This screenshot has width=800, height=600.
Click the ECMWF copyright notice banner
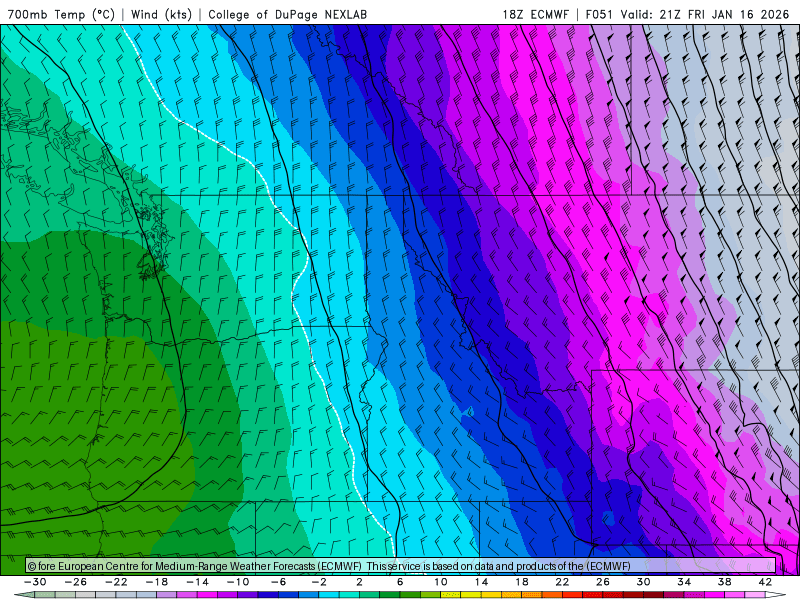tap(401, 565)
